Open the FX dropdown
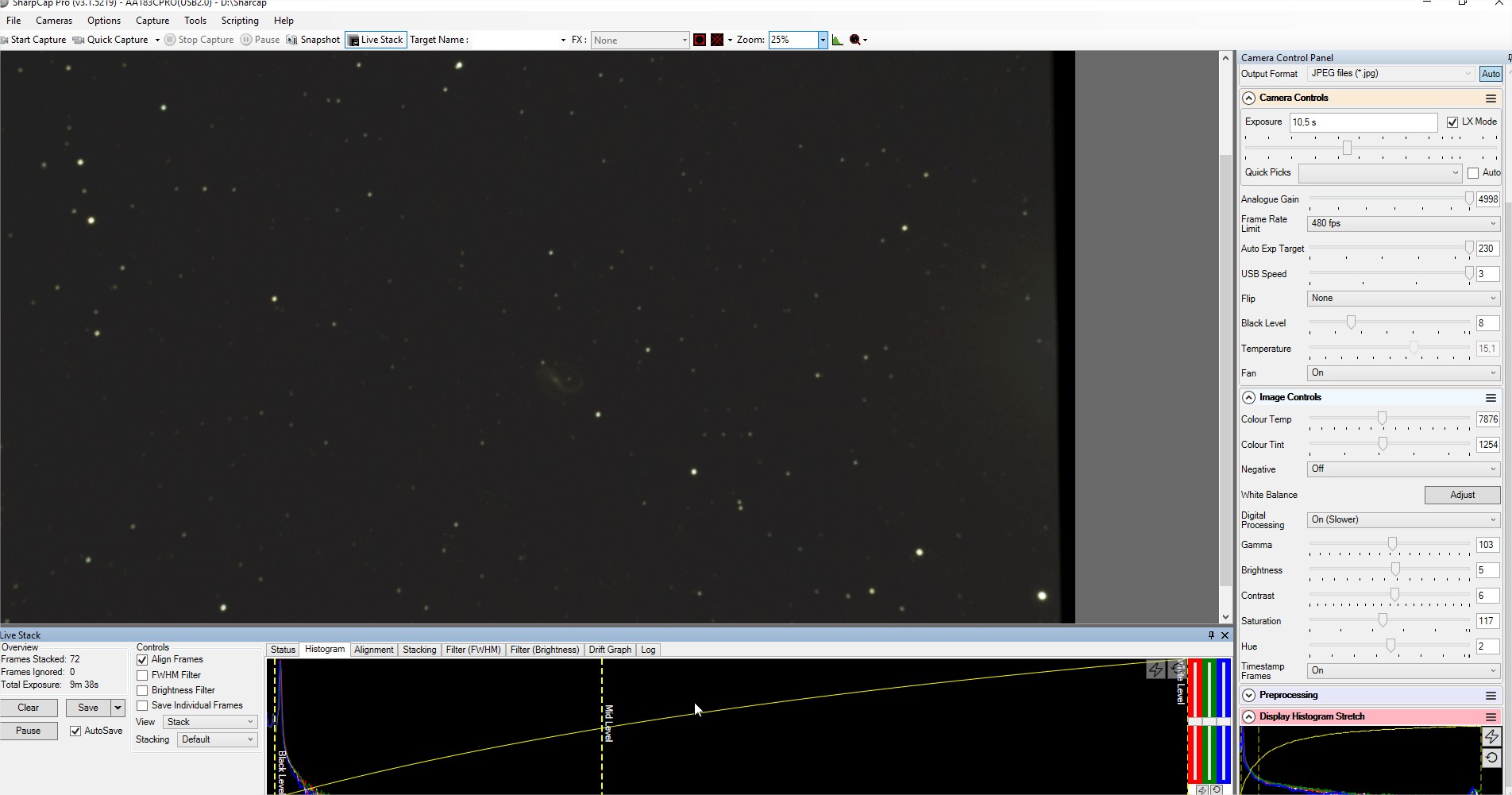This screenshot has width=1512, height=795. tap(639, 40)
